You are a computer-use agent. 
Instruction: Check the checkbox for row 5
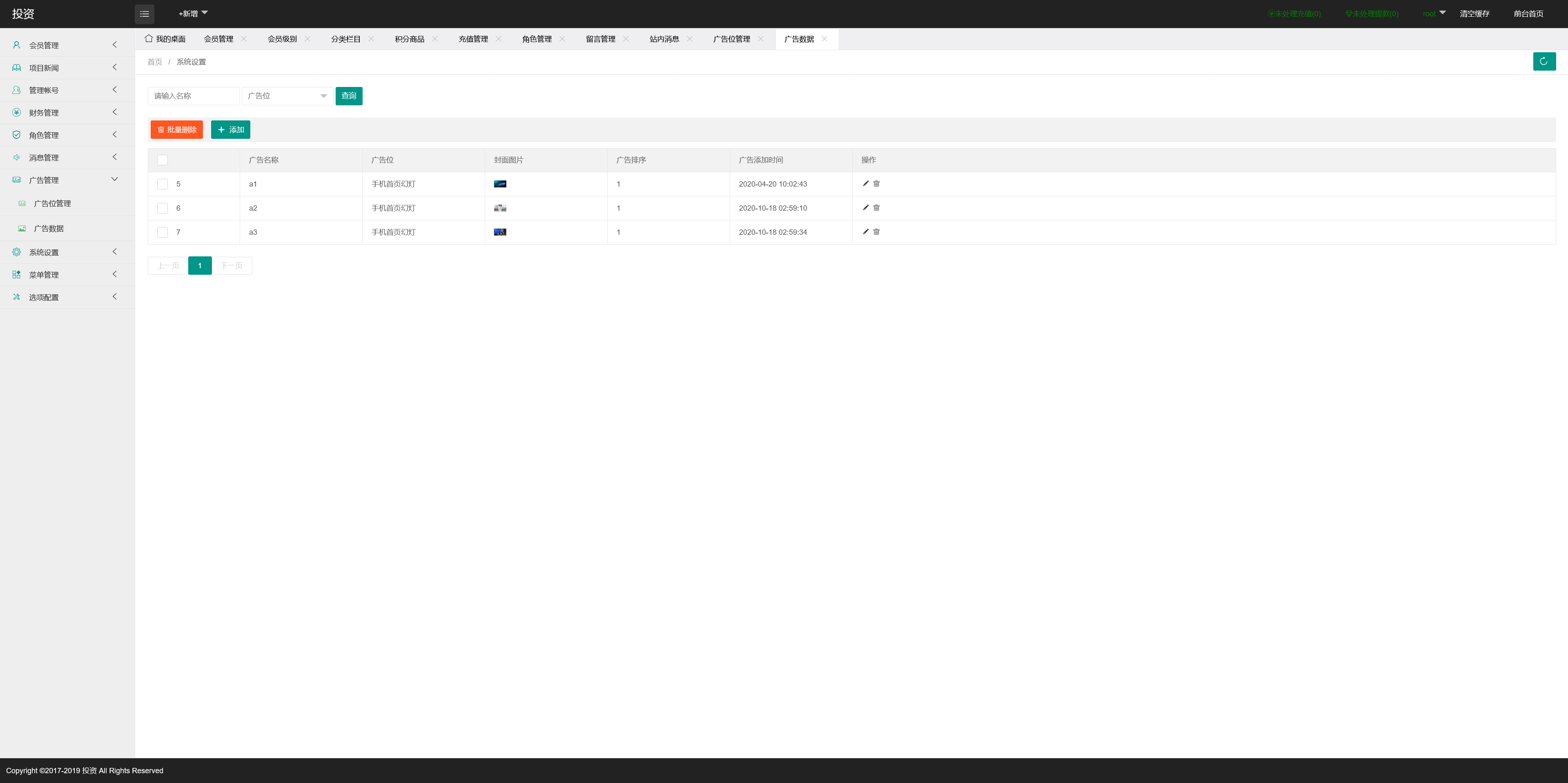(163, 184)
